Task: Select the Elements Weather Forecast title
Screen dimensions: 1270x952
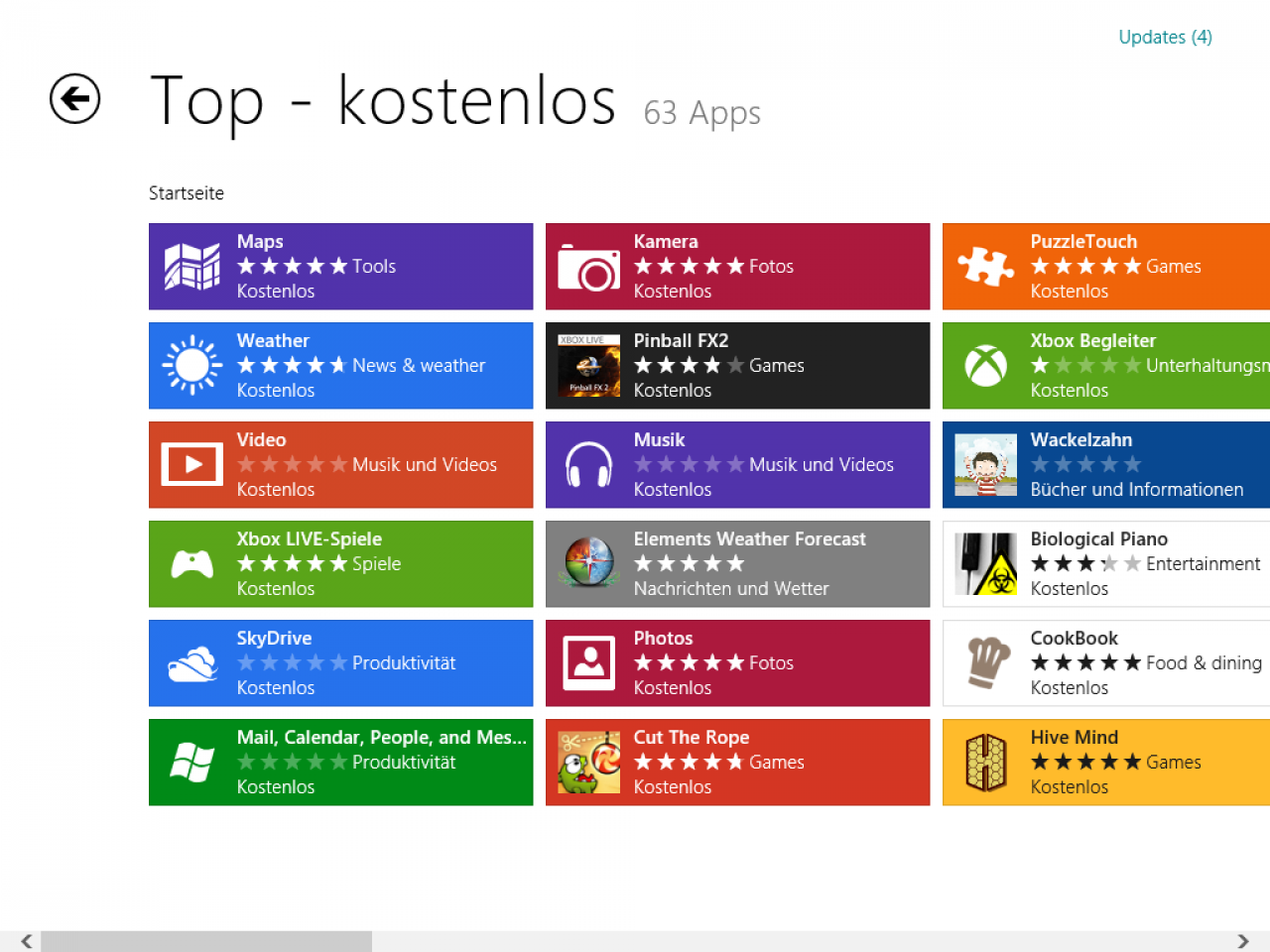Action: point(750,538)
